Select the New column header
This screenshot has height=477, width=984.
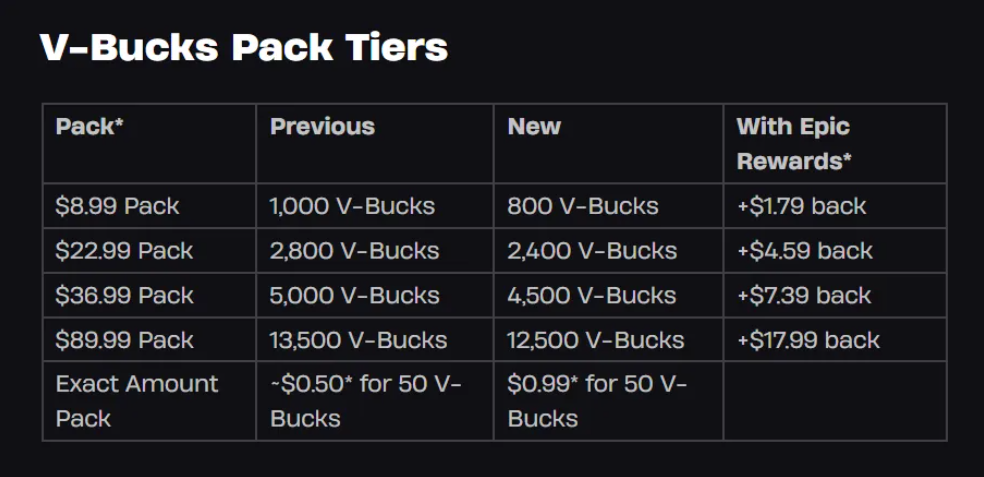click(609, 144)
